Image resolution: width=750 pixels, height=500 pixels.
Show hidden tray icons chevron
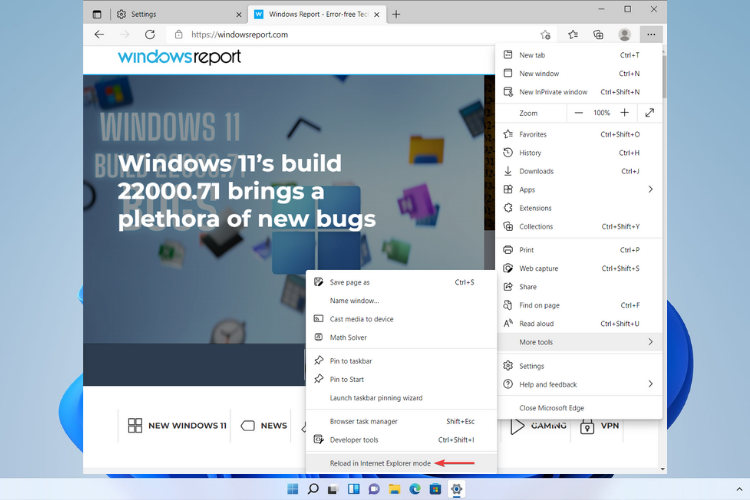[739, 489]
